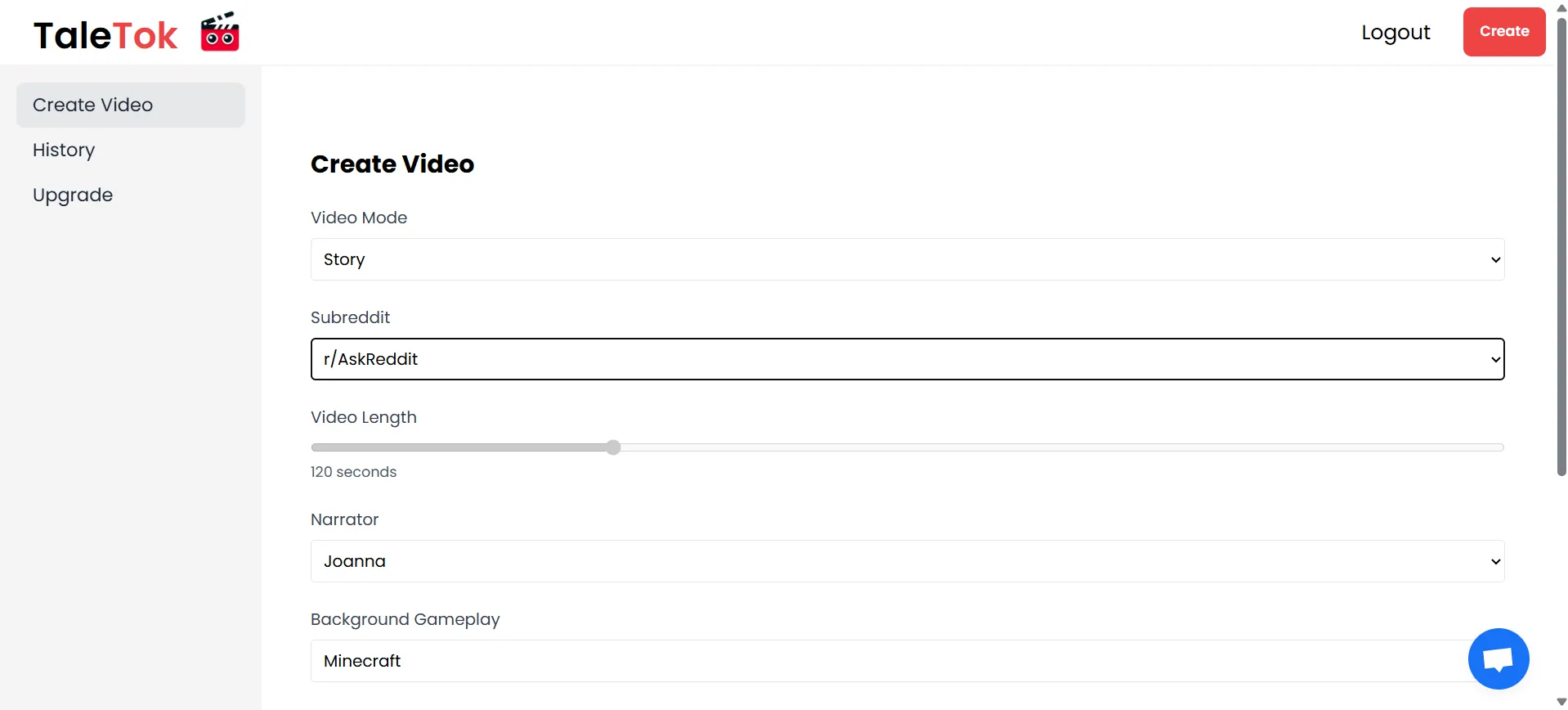Click the TaleTok brand name text

[x=105, y=35]
